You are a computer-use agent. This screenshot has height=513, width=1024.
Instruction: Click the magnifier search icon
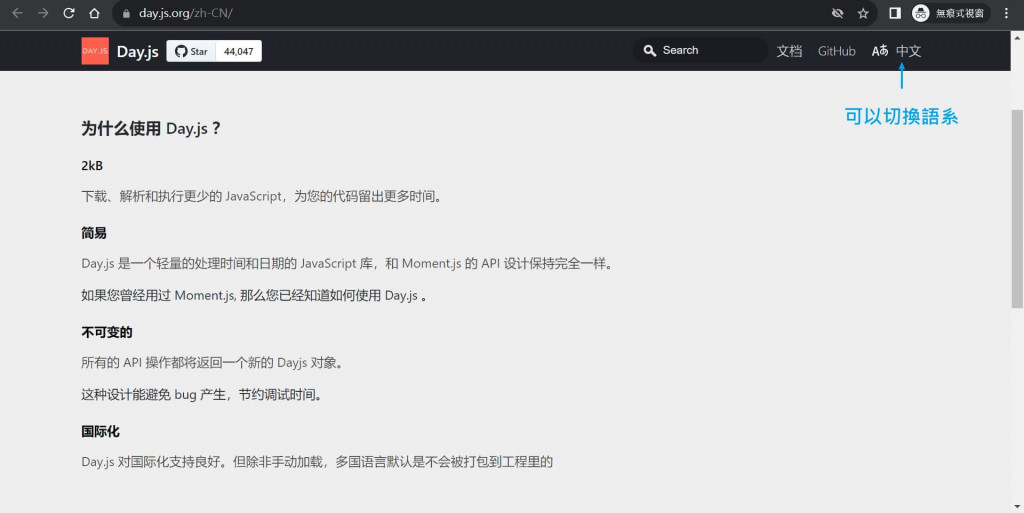tap(649, 50)
